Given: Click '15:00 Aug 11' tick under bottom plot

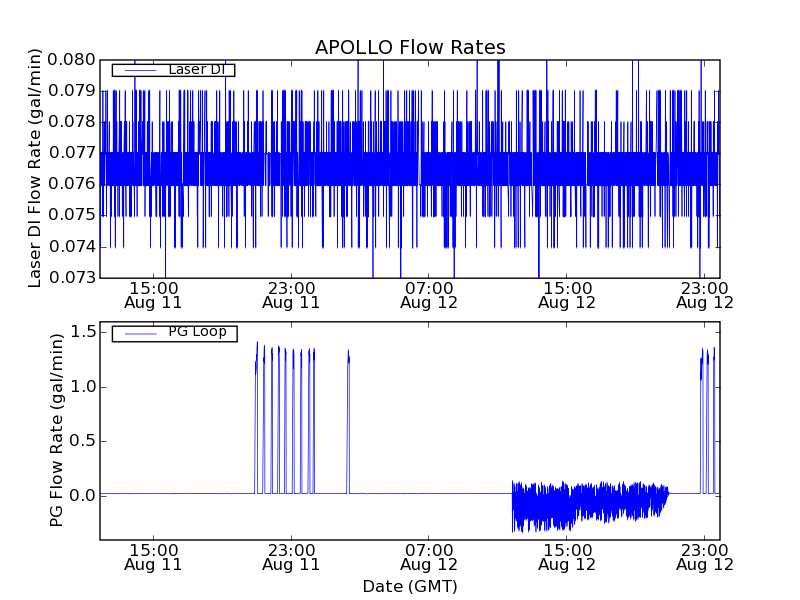Looking at the screenshot, I should point(153,556).
